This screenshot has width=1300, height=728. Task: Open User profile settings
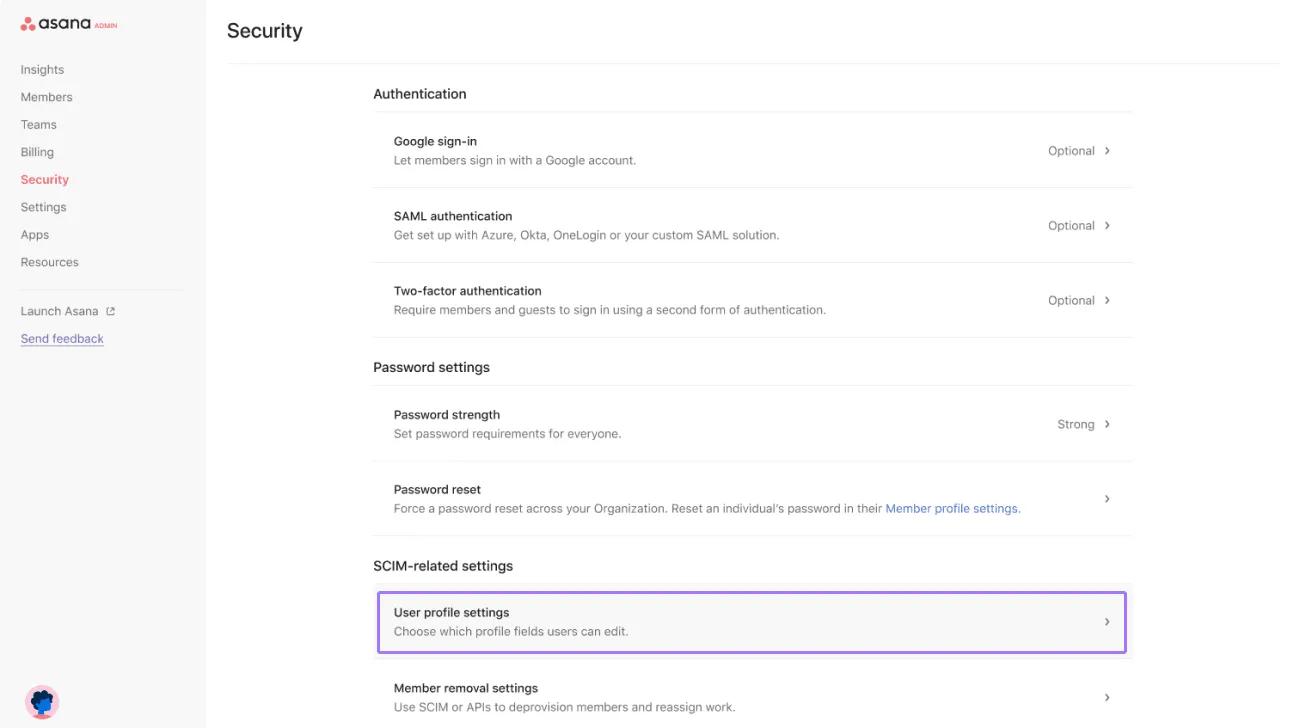point(1107,621)
